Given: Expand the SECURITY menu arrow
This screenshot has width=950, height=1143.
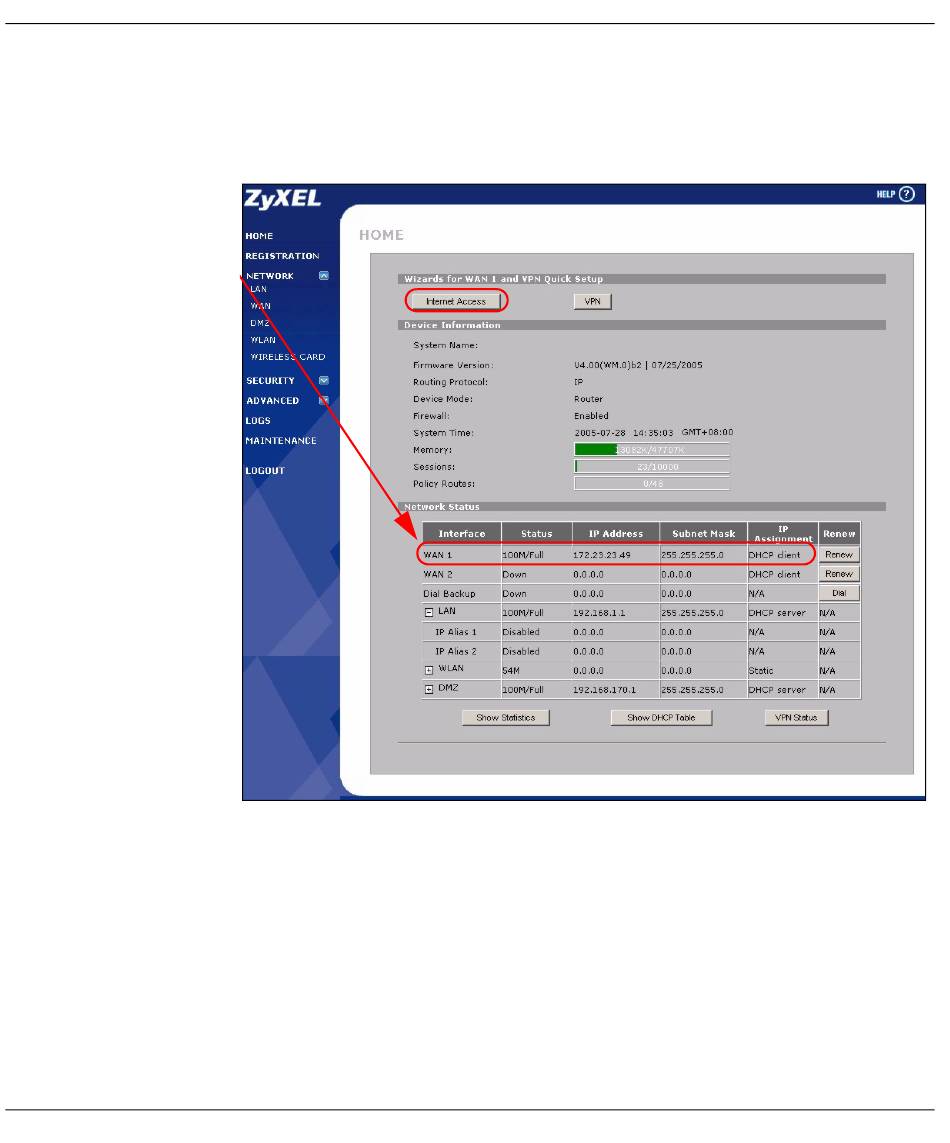Looking at the screenshot, I should (x=324, y=381).
